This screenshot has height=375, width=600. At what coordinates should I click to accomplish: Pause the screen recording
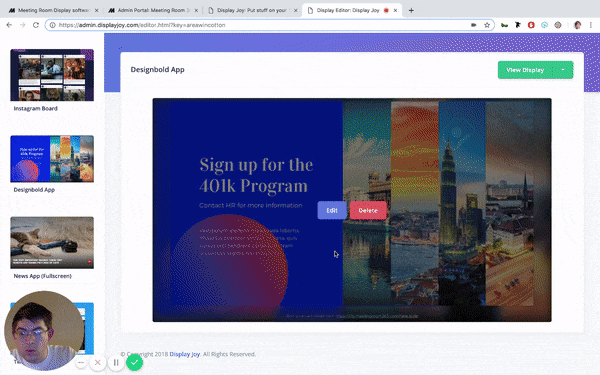coord(116,362)
